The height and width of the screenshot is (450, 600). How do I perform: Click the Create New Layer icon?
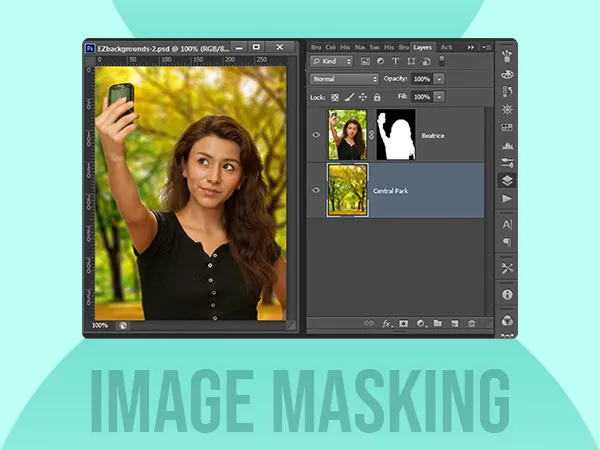coord(455,324)
